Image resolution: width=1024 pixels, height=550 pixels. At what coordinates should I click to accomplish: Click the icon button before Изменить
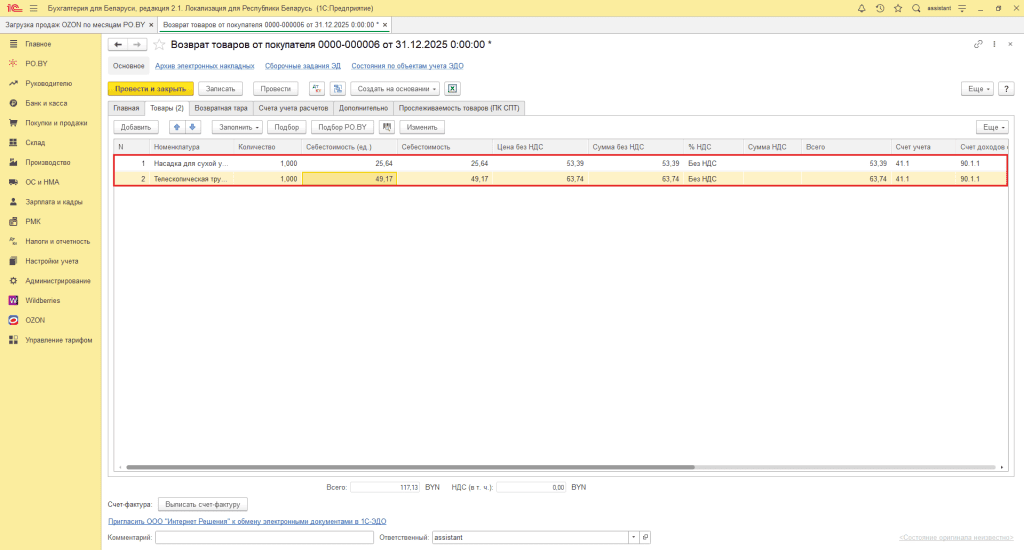click(387, 127)
